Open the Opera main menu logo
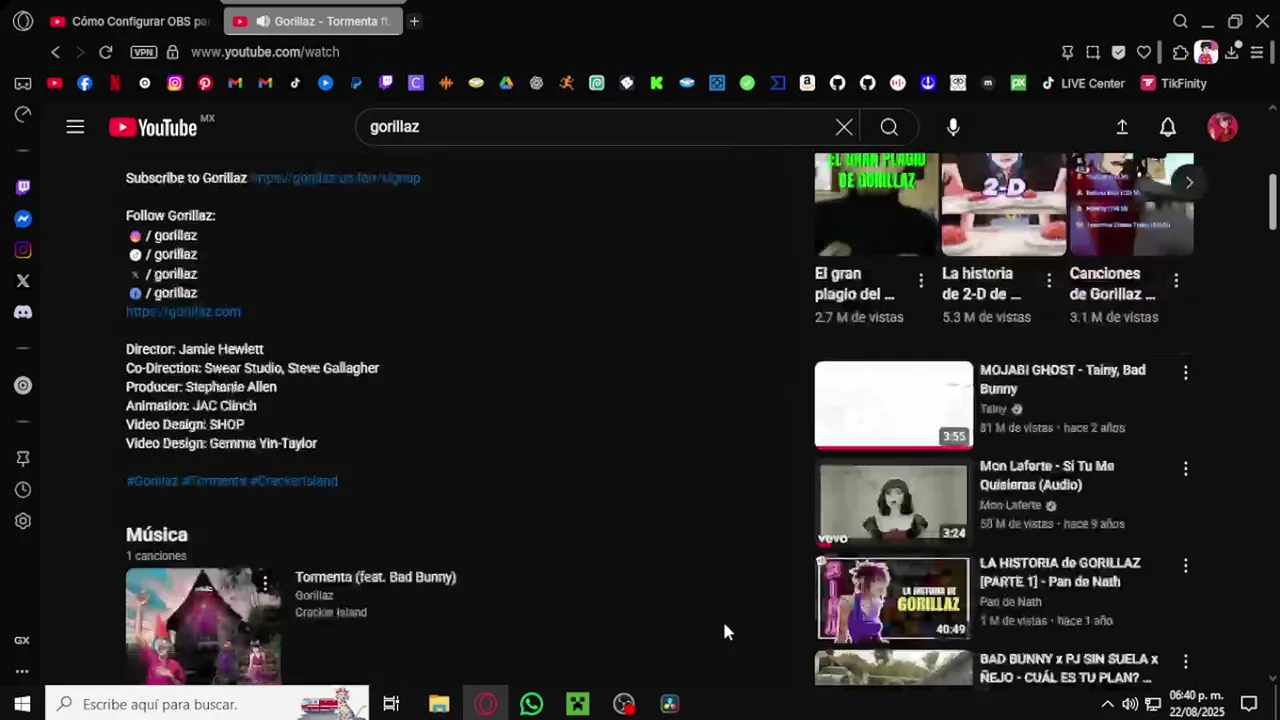The image size is (1280, 720). [x=23, y=21]
